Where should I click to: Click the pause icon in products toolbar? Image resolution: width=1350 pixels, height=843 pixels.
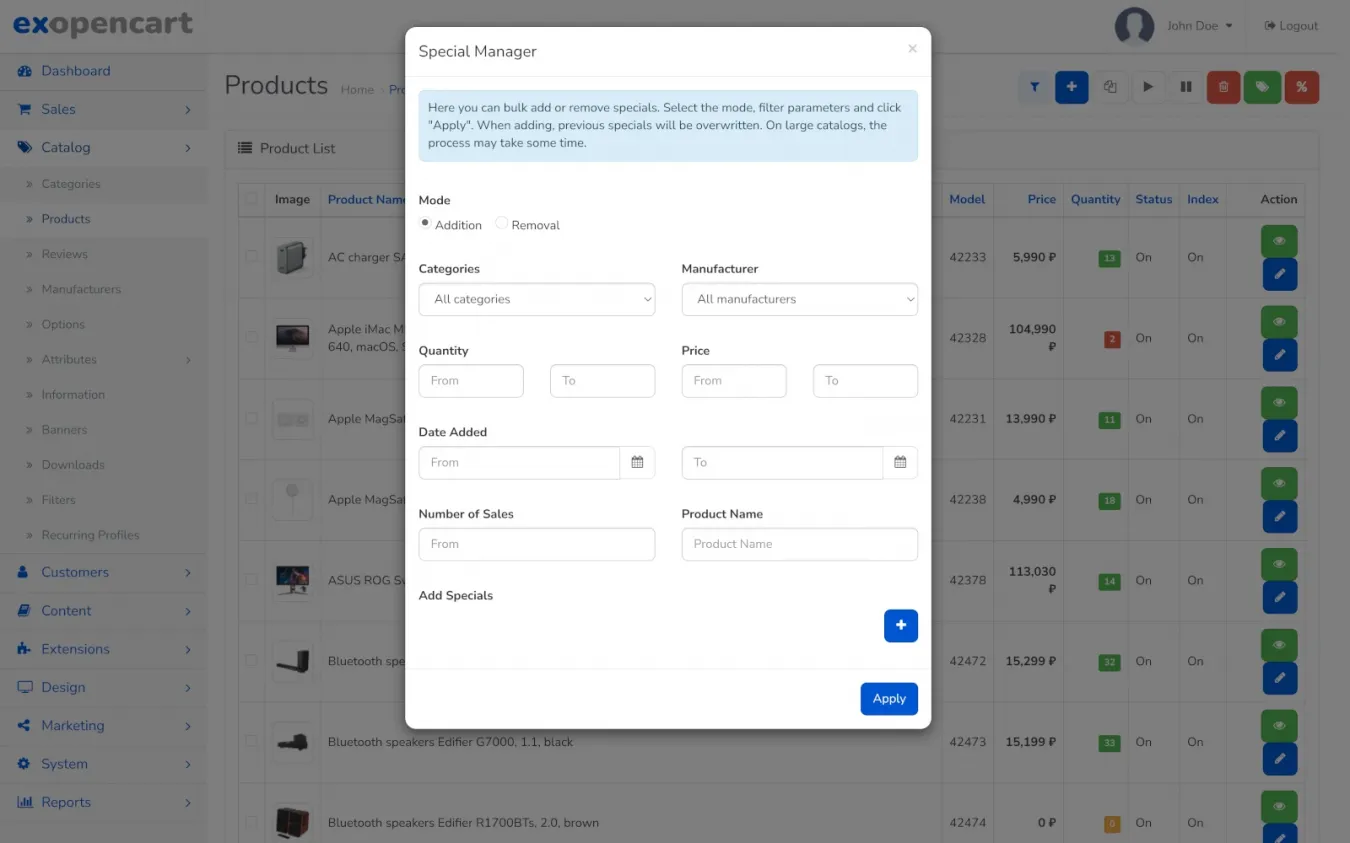point(1186,87)
